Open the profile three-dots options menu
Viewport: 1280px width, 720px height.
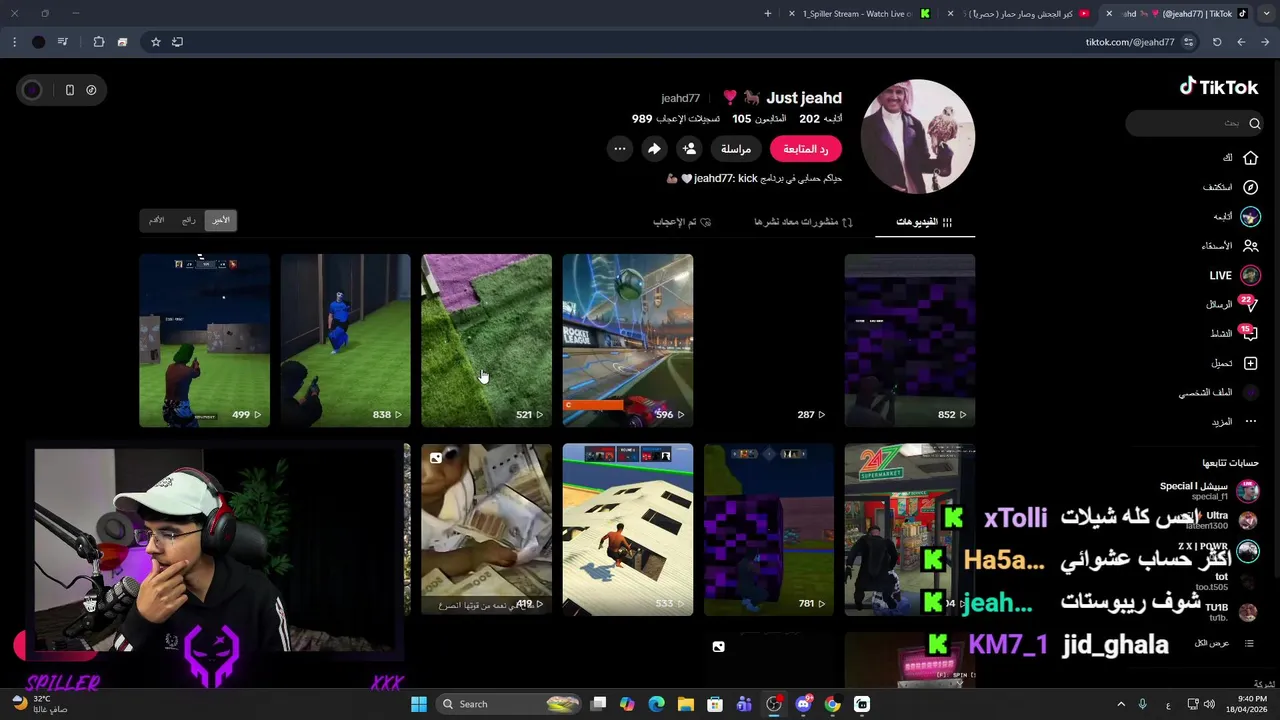click(620, 149)
